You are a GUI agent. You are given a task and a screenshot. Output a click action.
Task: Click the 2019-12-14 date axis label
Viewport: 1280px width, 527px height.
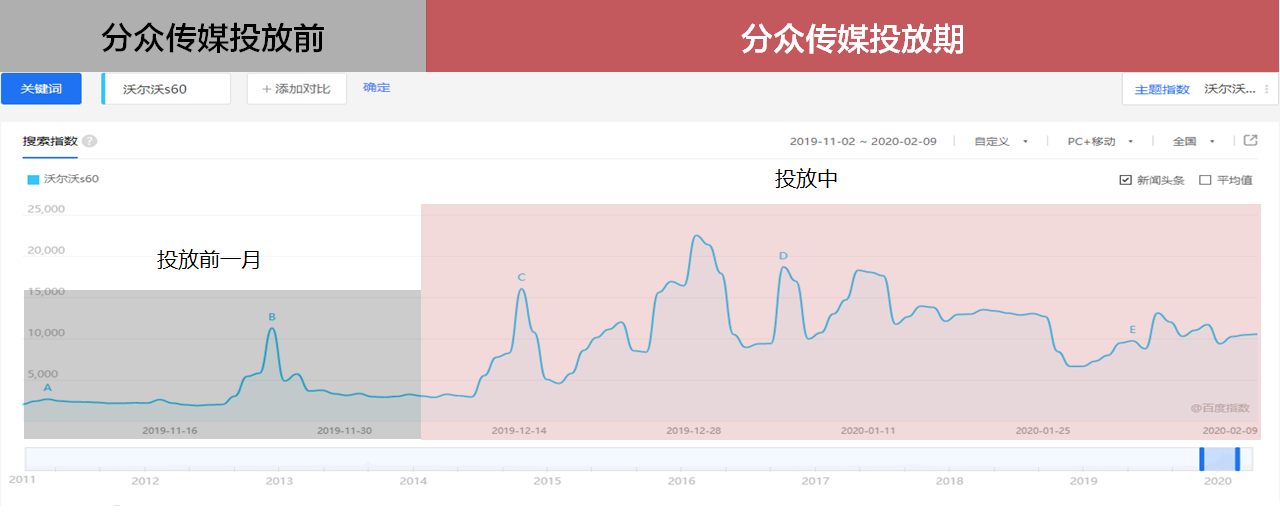click(x=519, y=430)
